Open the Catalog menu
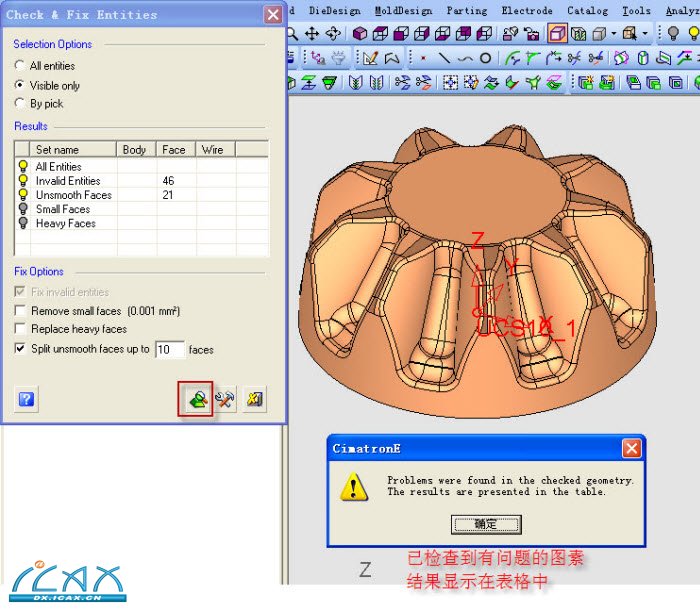The image size is (700, 611). tap(588, 11)
